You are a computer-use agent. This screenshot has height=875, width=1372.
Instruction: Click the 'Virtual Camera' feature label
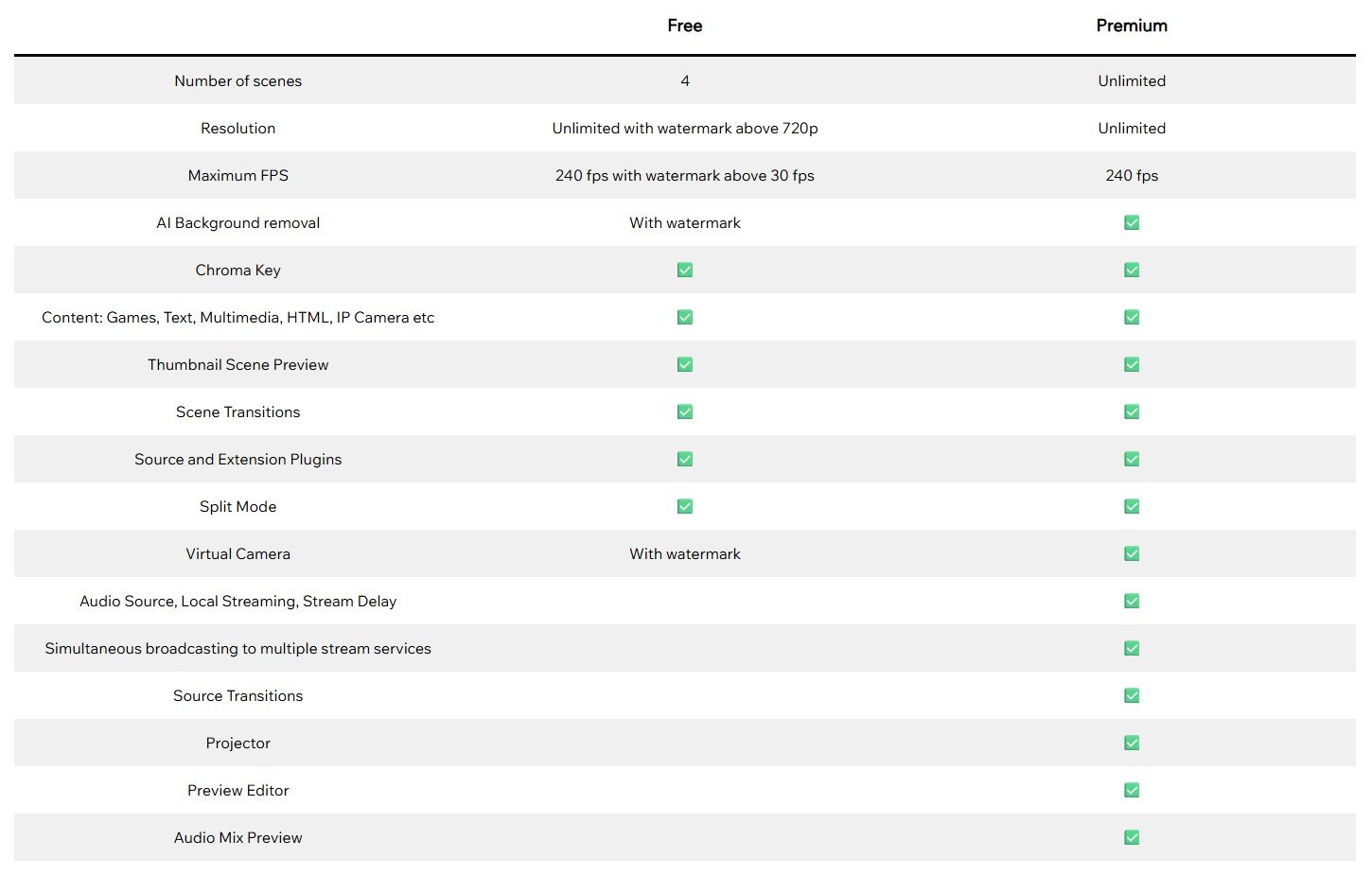(x=237, y=554)
